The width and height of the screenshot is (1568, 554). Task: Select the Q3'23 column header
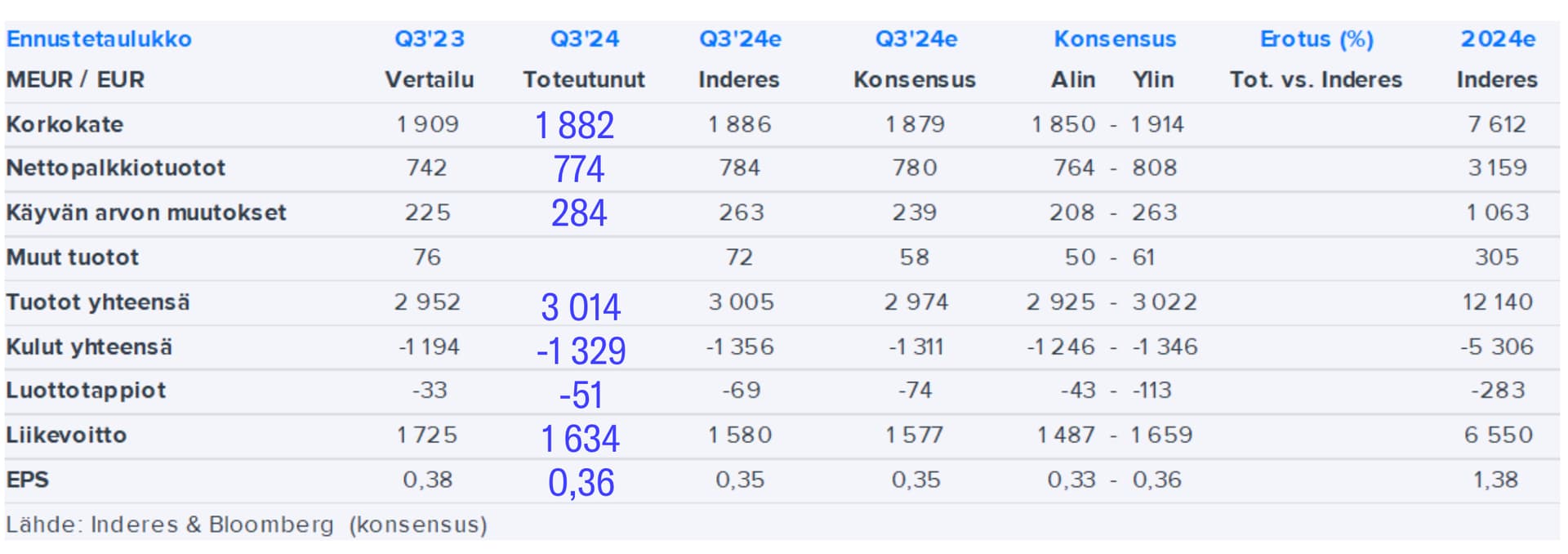click(x=430, y=39)
